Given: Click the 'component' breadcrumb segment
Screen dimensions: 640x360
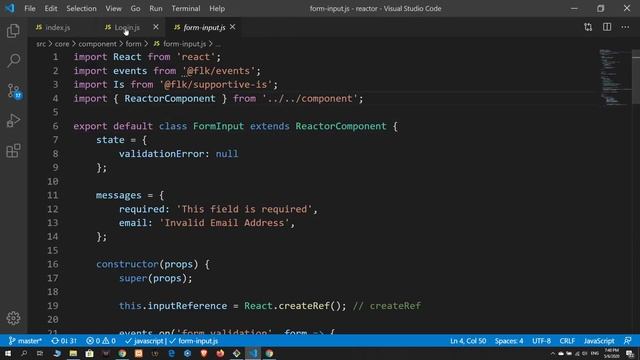Looking at the screenshot, I should (x=98, y=44).
